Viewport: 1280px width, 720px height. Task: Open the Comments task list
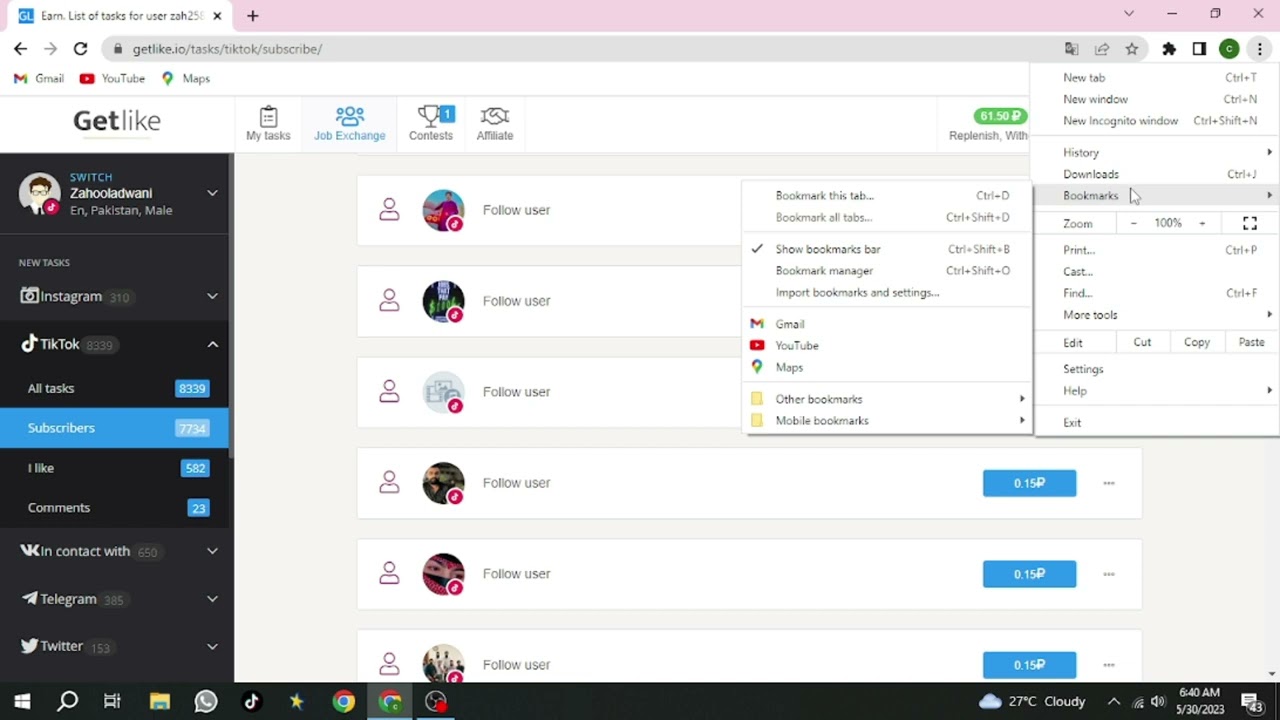tap(116, 508)
